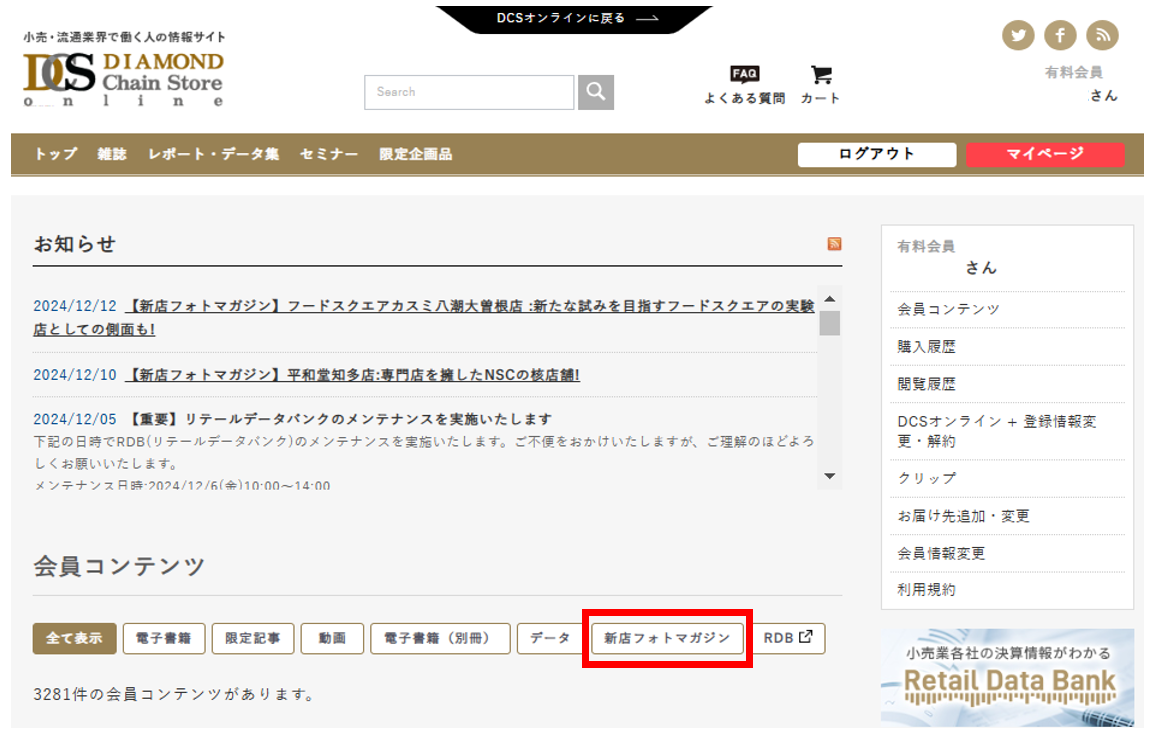
Task: Open the RSS feed icon in header
Action: point(1102,36)
